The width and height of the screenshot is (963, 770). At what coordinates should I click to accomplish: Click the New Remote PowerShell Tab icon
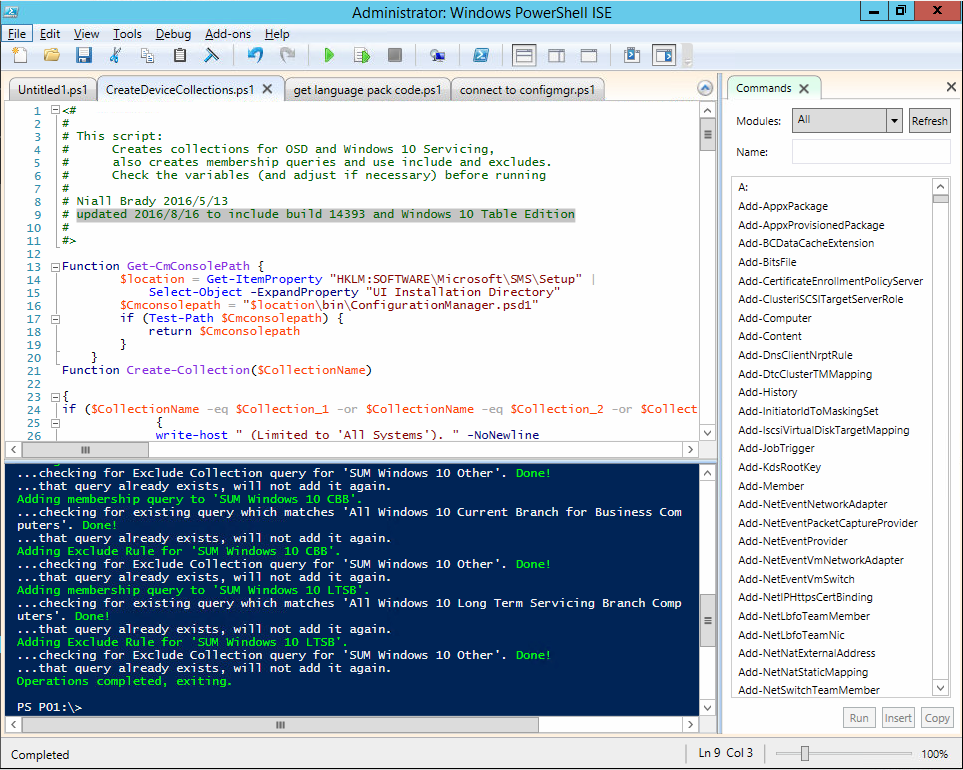(x=437, y=56)
